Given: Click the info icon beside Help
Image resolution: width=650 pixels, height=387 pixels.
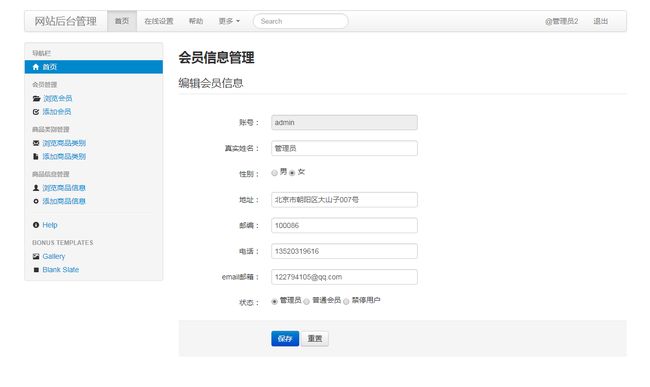Looking at the screenshot, I should click(x=36, y=225).
